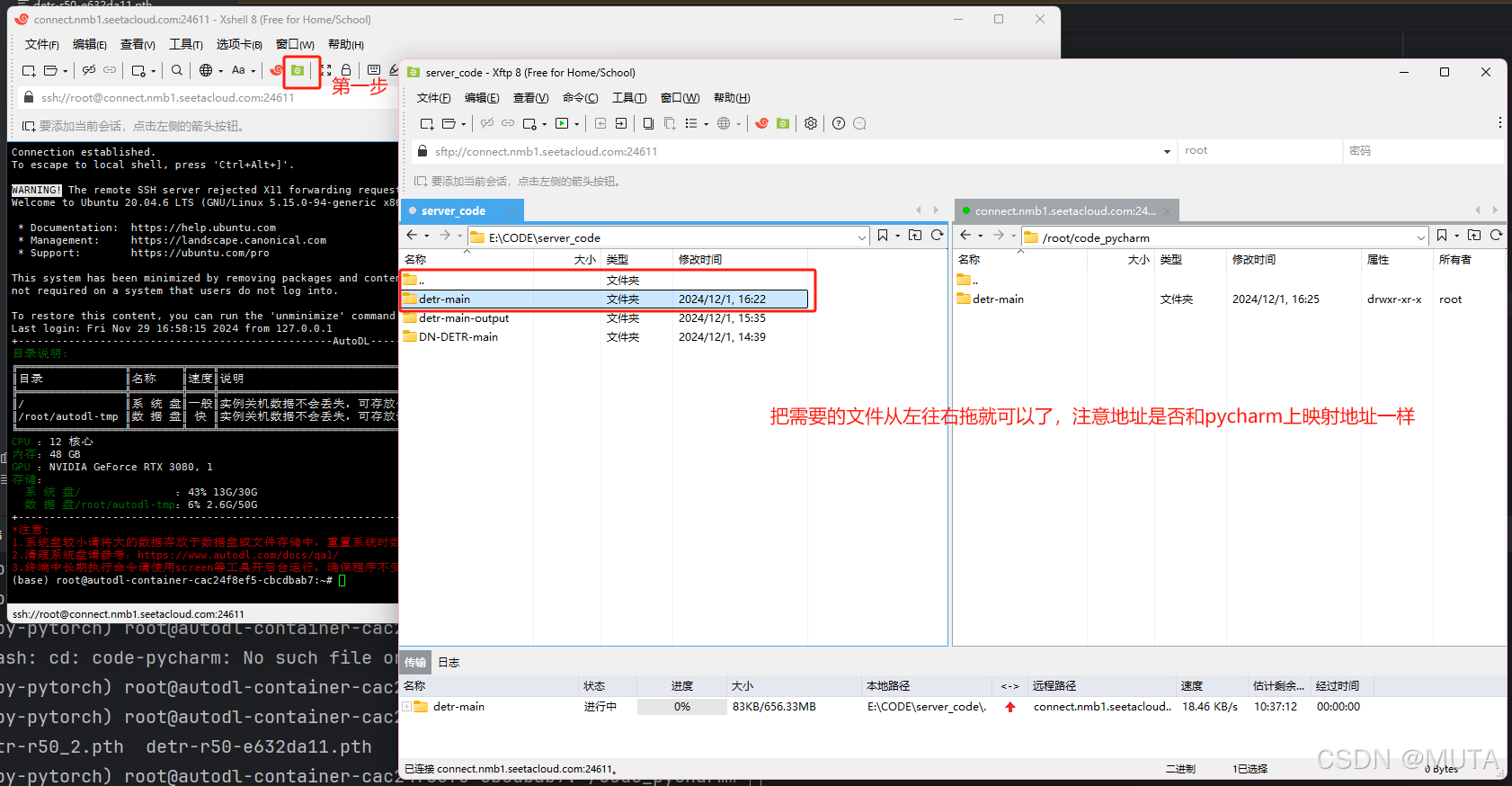Viewport: 1512px width, 786px height.
Task: Expand the local path E:\CODE\server_code dropdown
Action: (x=862, y=237)
